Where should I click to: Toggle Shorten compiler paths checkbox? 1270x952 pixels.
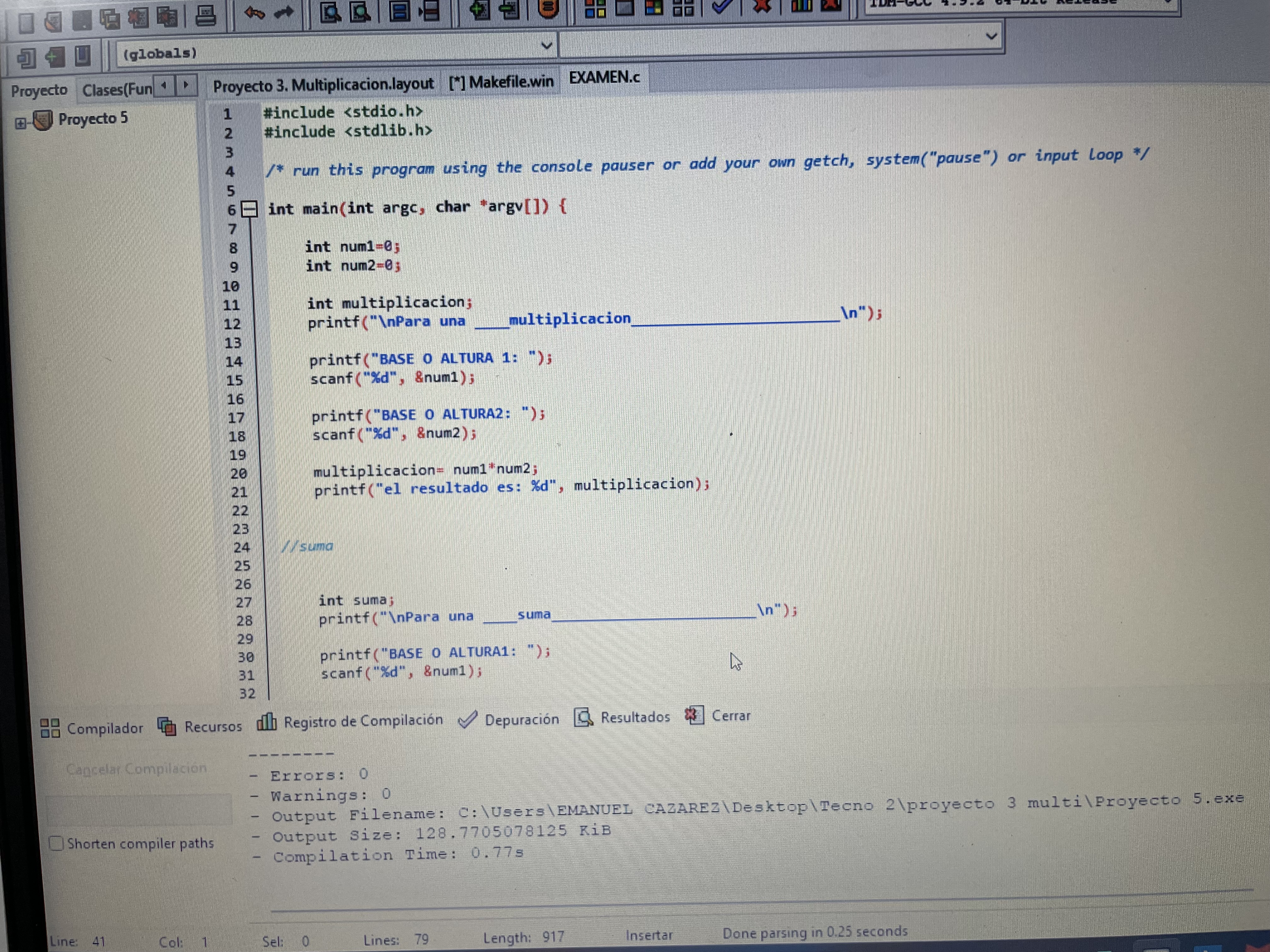coord(56,843)
